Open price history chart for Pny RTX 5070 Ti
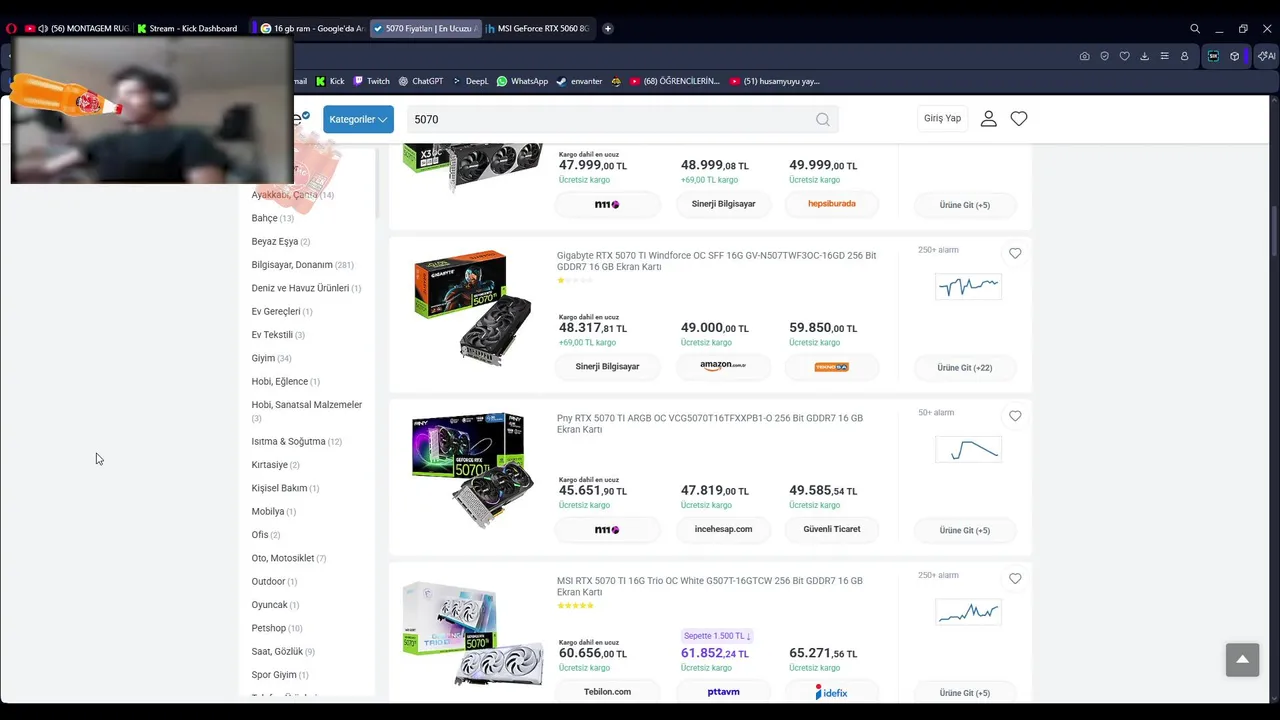The image size is (1280, 720). pos(968,450)
